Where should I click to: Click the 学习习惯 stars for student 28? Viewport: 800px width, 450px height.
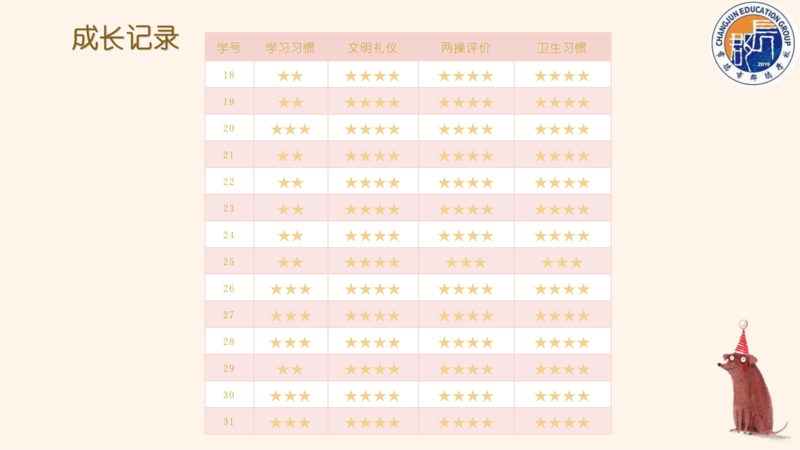pyautogui.click(x=290, y=342)
